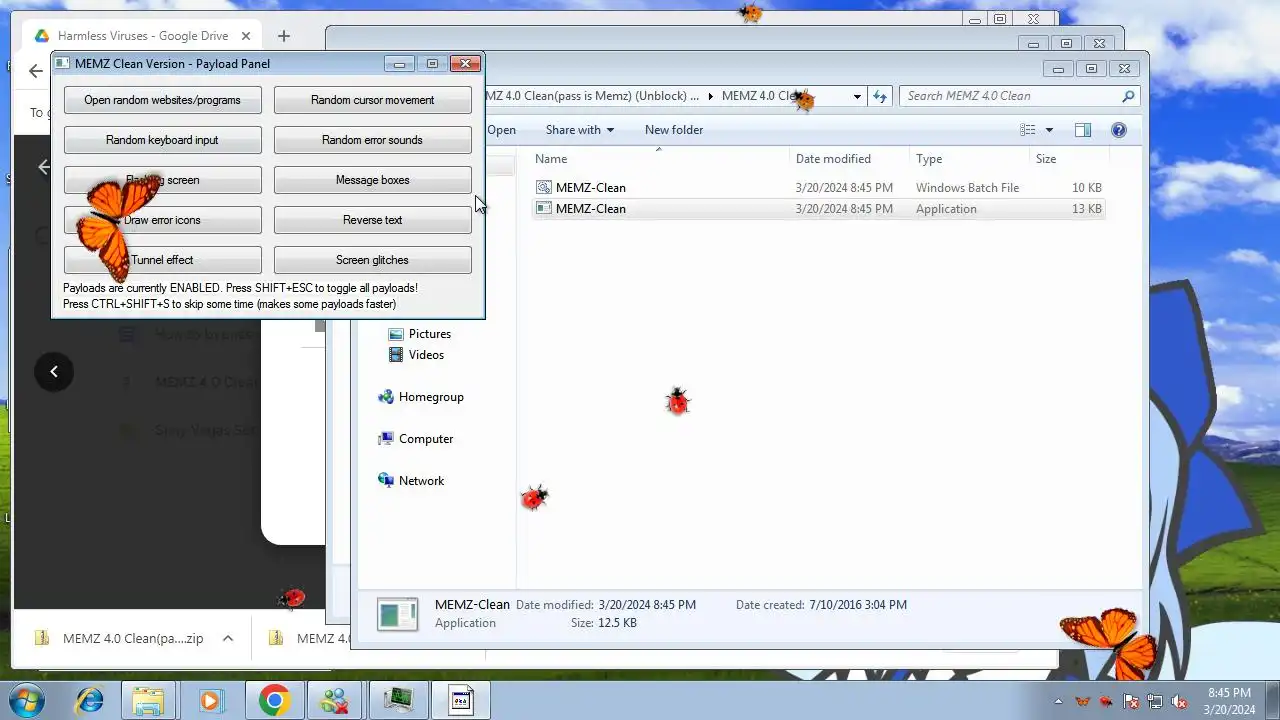Toggle the Explorer preview pane icon
This screenshot has width=1280, height=720.
tap(1082, 130)
